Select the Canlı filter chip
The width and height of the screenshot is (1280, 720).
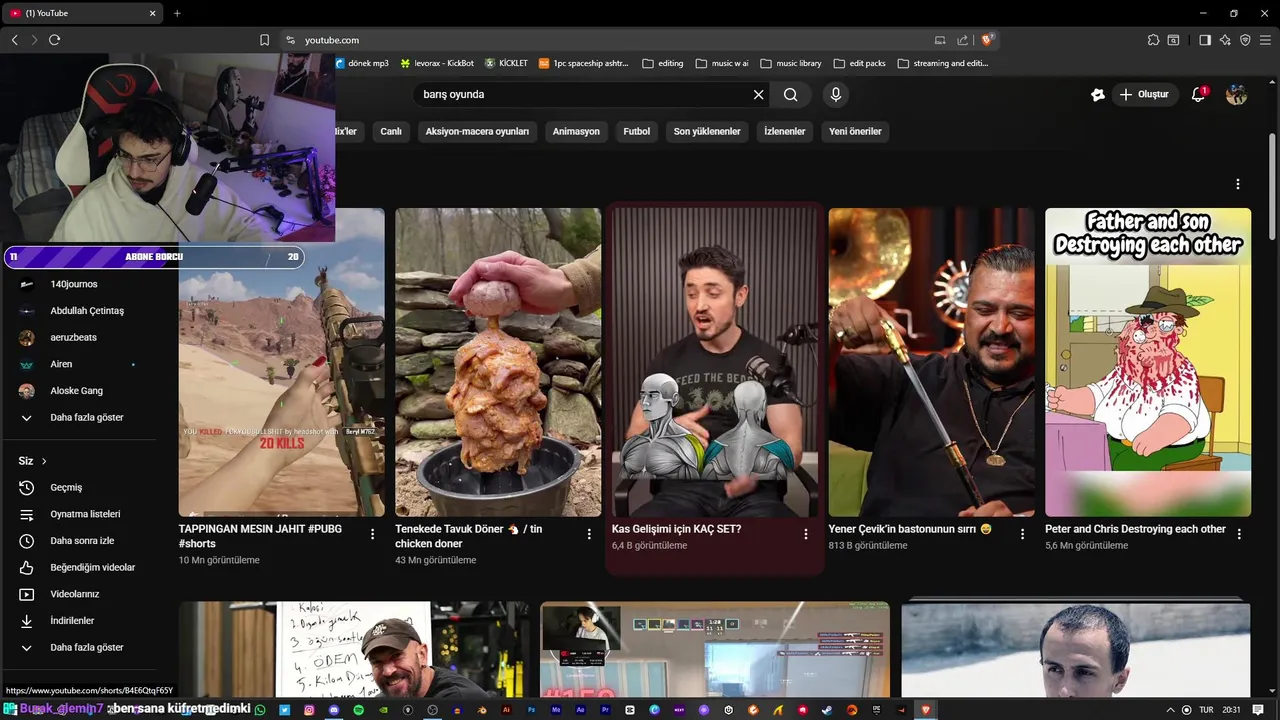point(391,131)
